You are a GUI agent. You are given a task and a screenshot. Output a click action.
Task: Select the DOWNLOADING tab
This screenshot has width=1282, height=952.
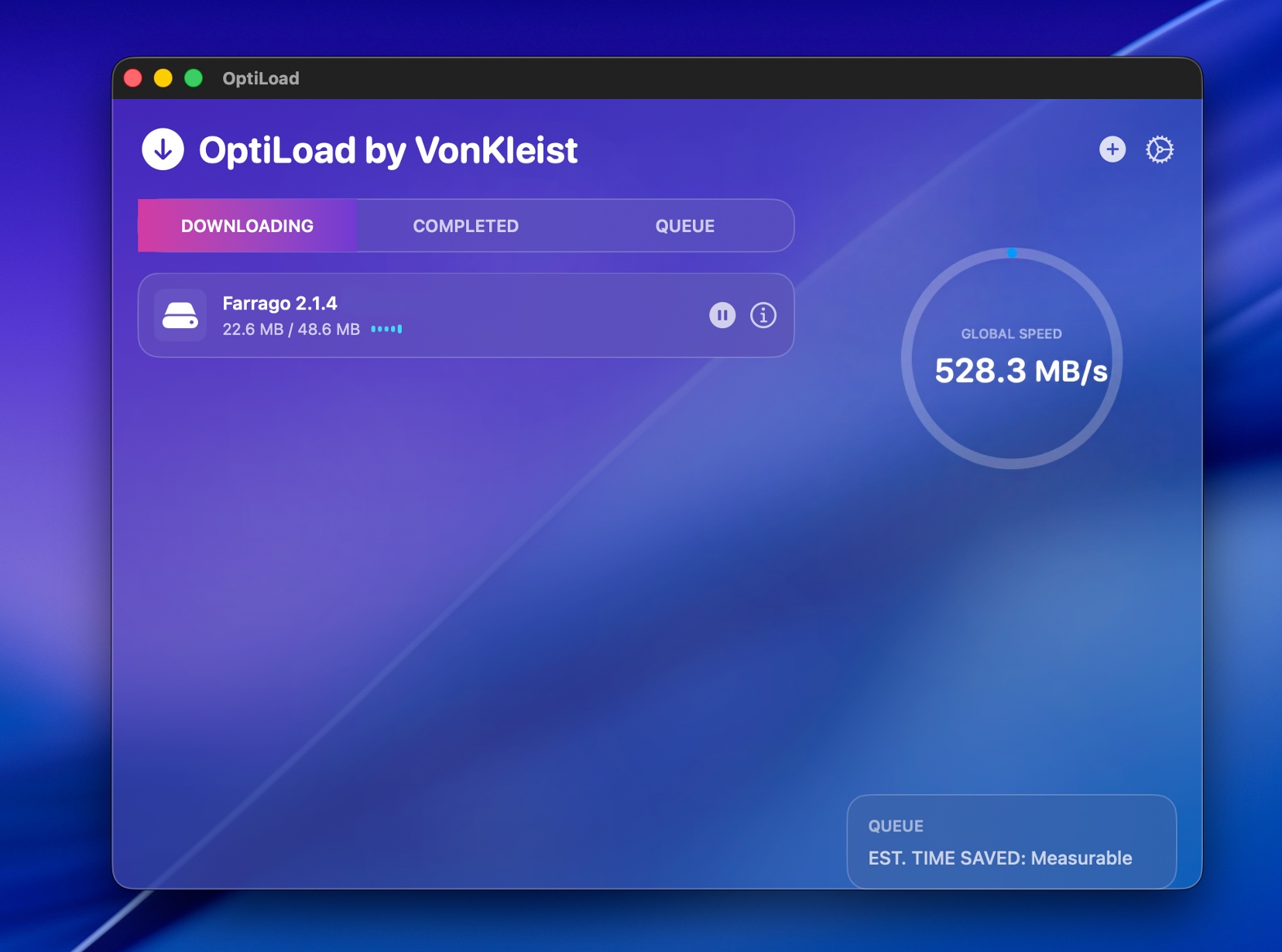point(246,225)
